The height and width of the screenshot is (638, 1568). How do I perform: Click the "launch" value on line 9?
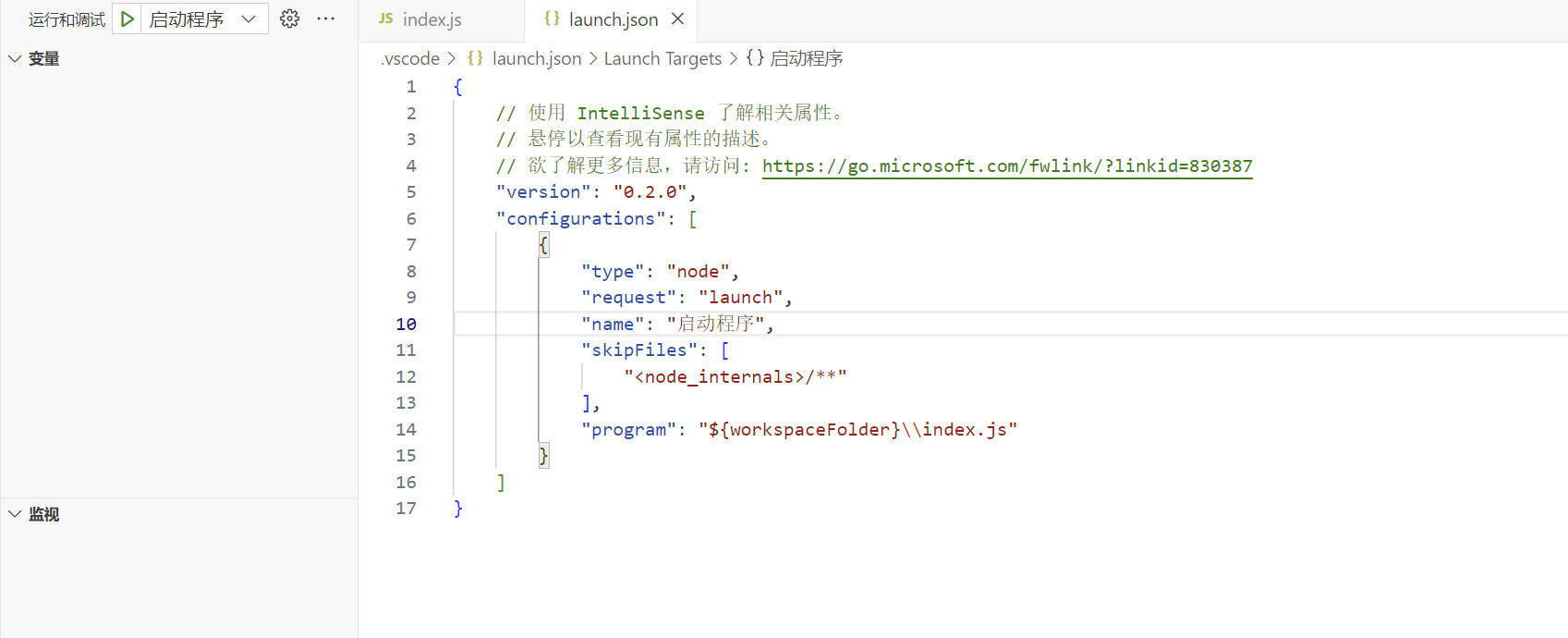(x=740, y=297)
